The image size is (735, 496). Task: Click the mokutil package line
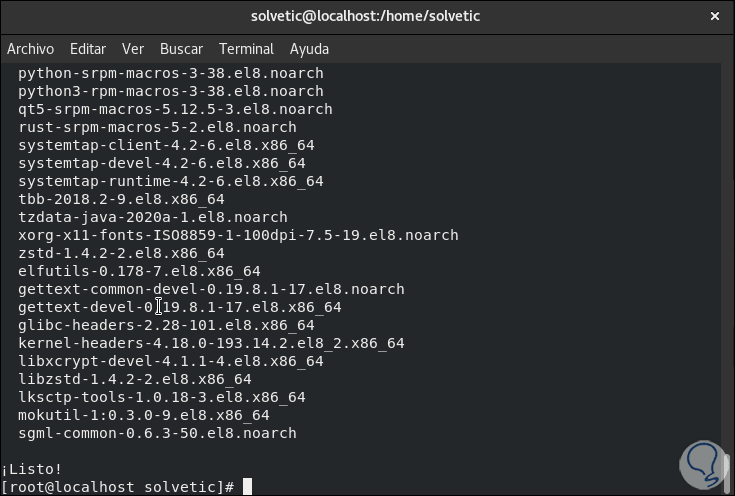coord(143,415)
